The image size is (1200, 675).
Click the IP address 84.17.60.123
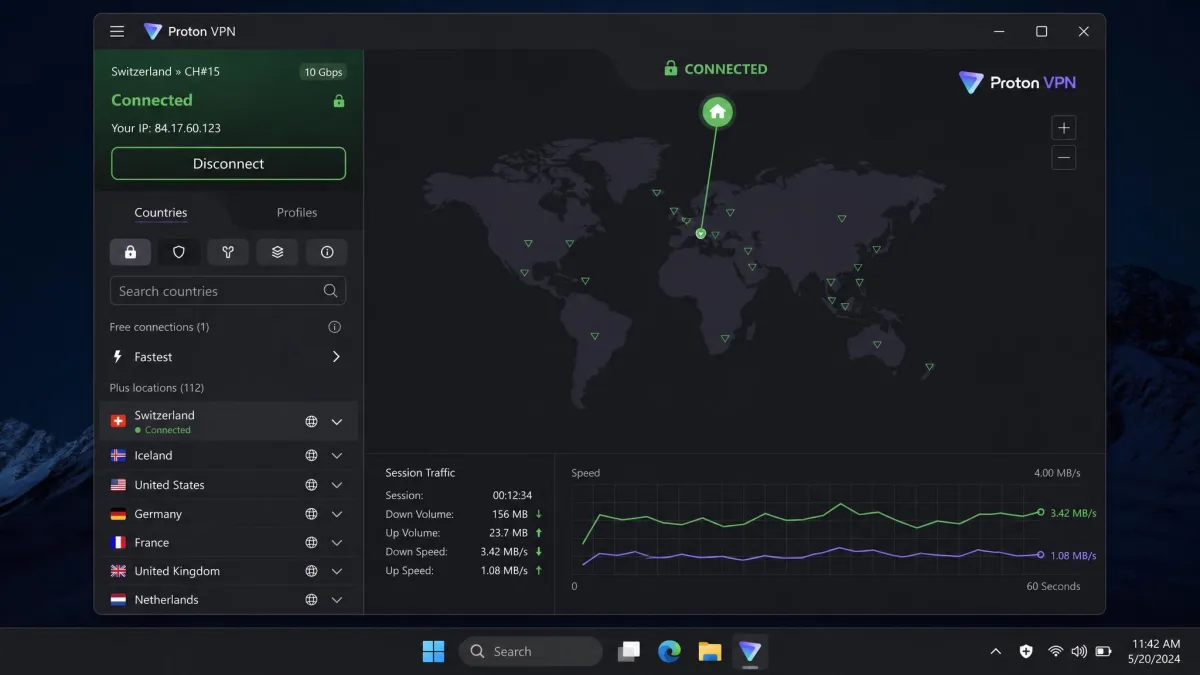(187, 128)
